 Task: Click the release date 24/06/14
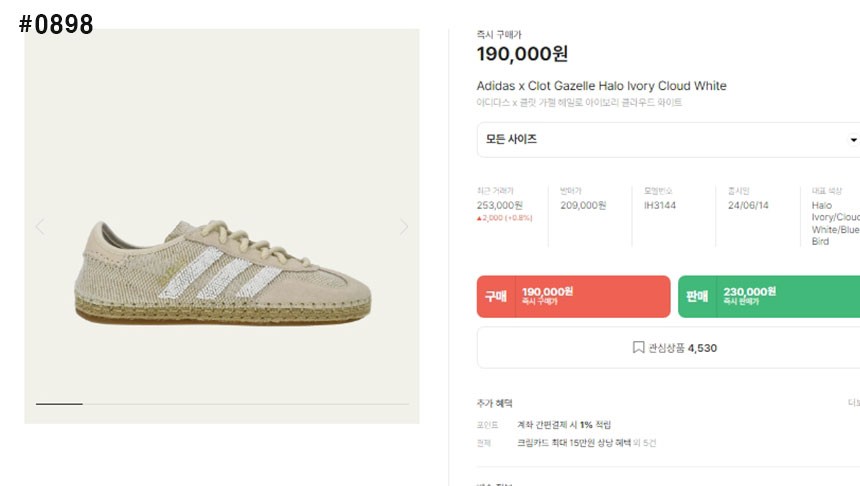[748, 205]
